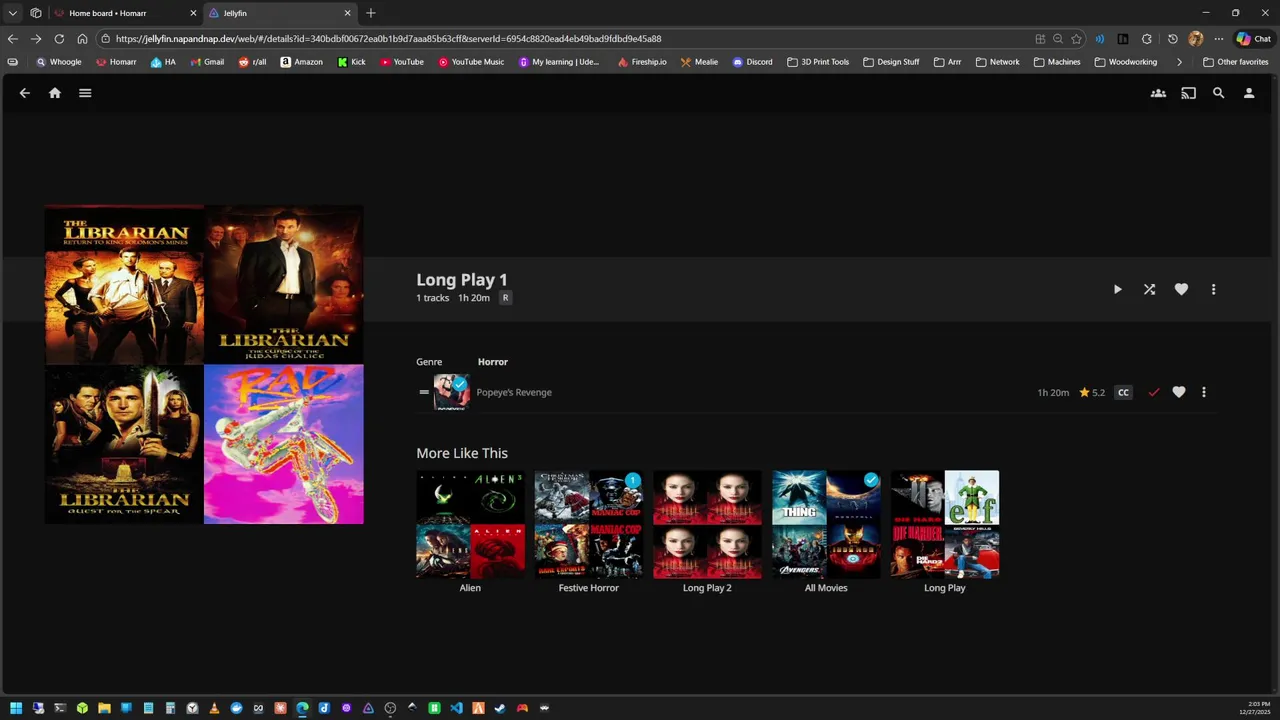Viewport: 1280px width, 720px height.
Task: Open the Horror genre link
Action: 493,362
